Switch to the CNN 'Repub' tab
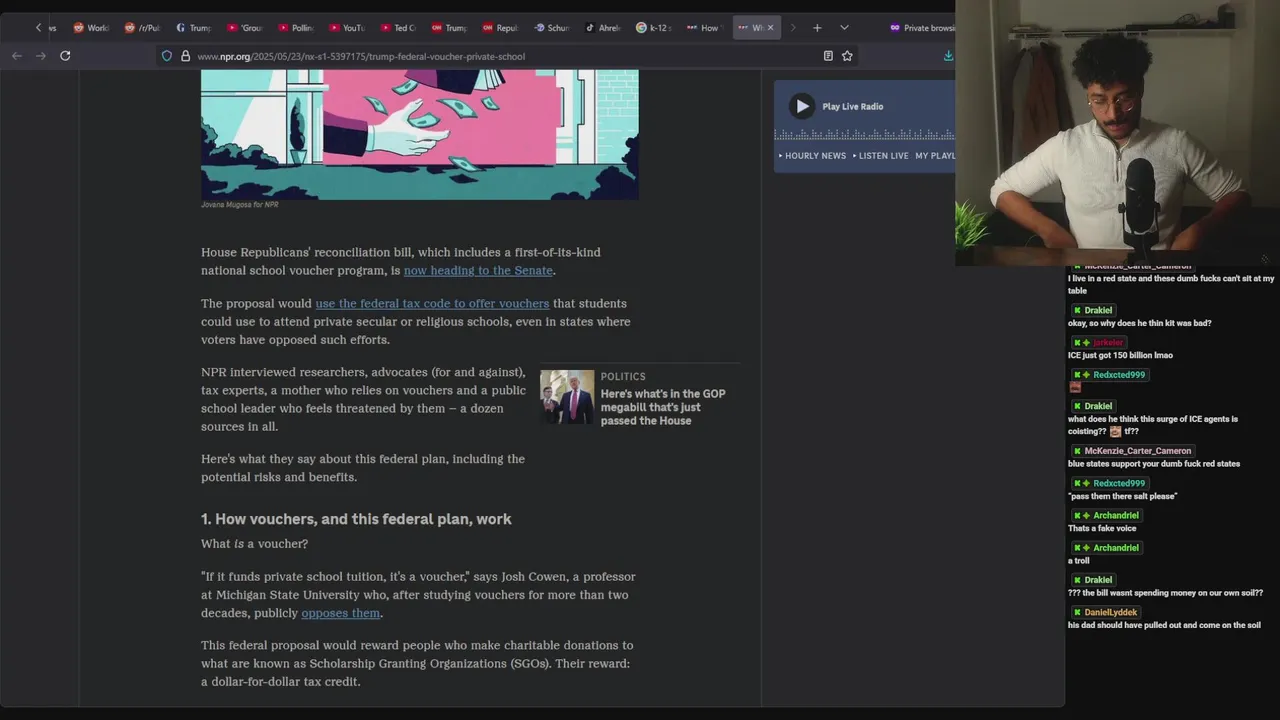Image resolution: width=1280 pixels, height=720 pixels. [x=501, y=28]
